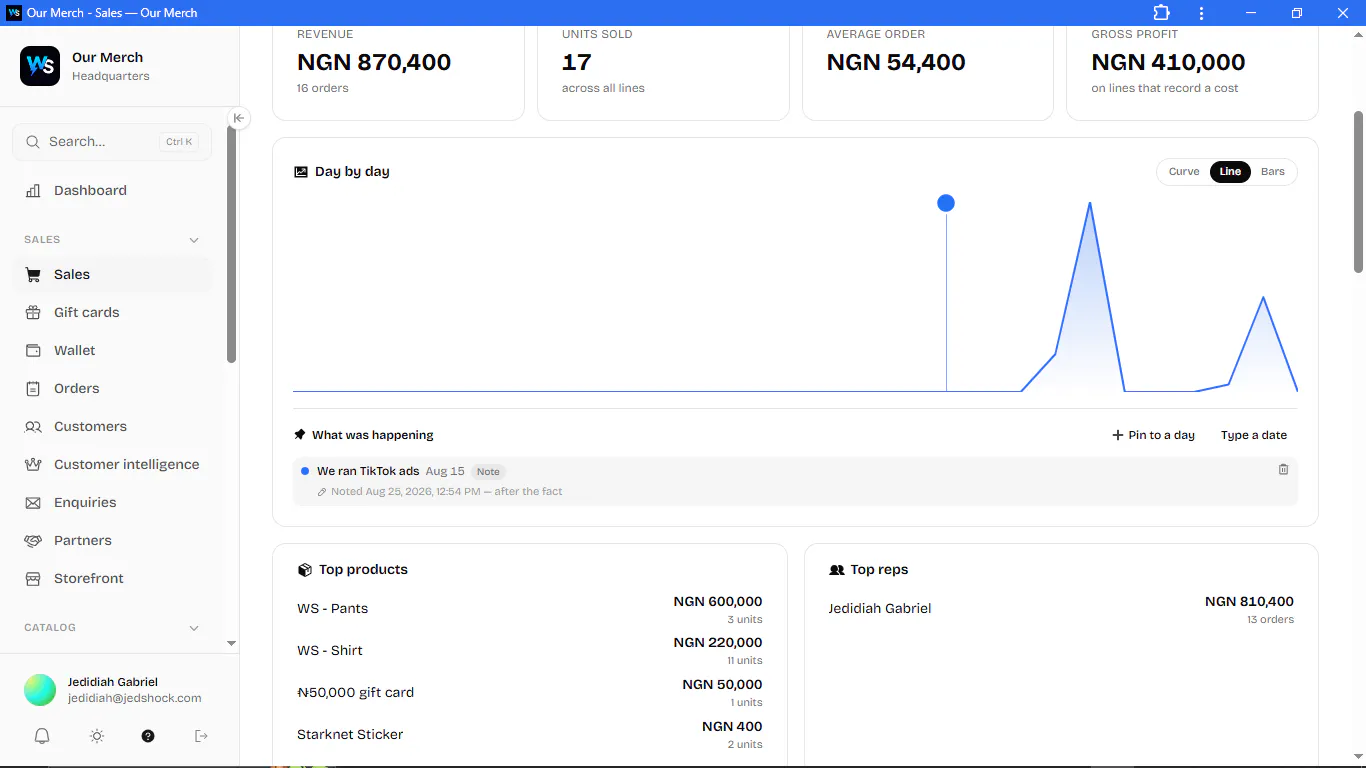Click Type a date button

(x=1254, y=435)
